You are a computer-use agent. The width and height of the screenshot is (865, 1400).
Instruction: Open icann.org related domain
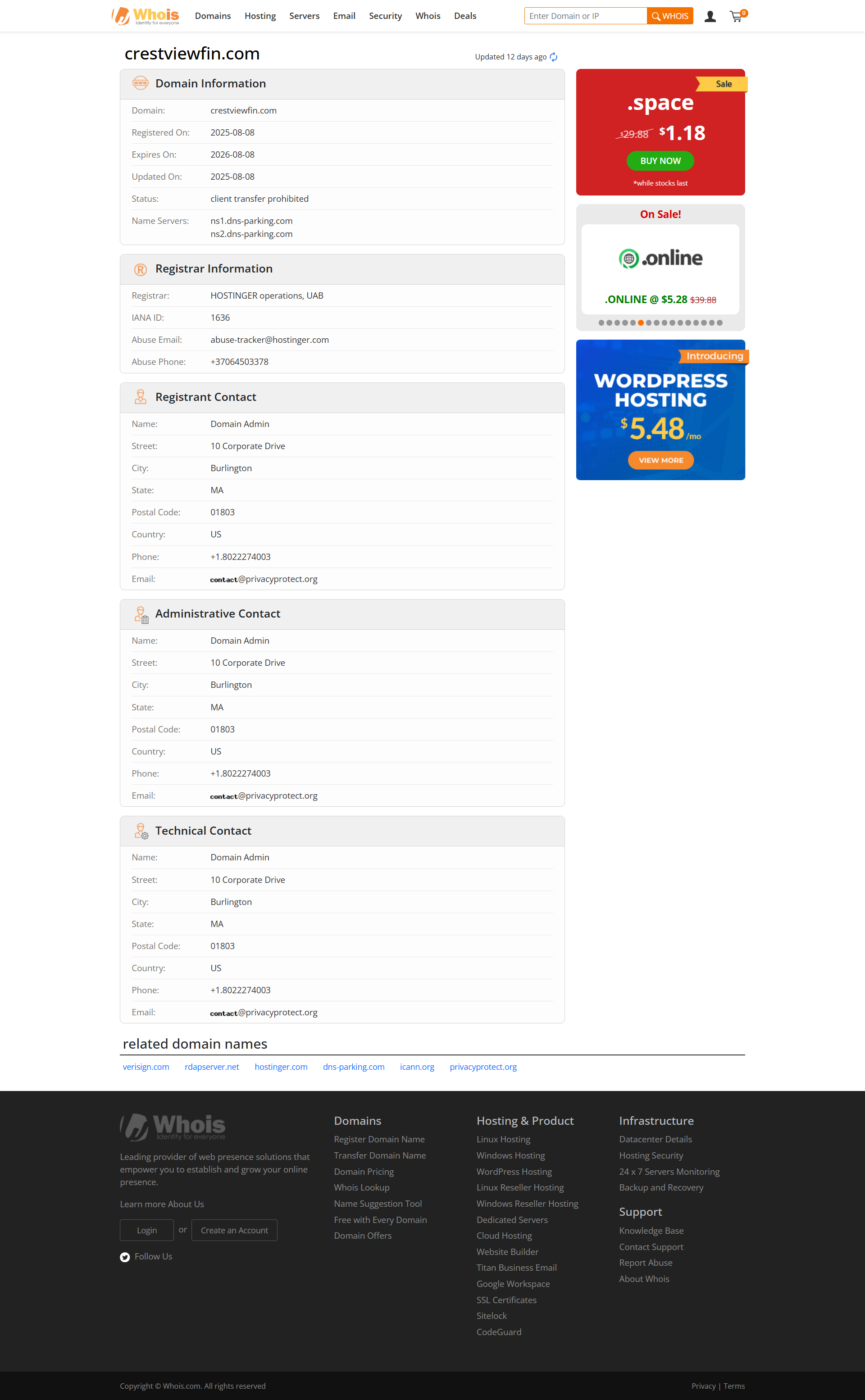(417, 1067)
